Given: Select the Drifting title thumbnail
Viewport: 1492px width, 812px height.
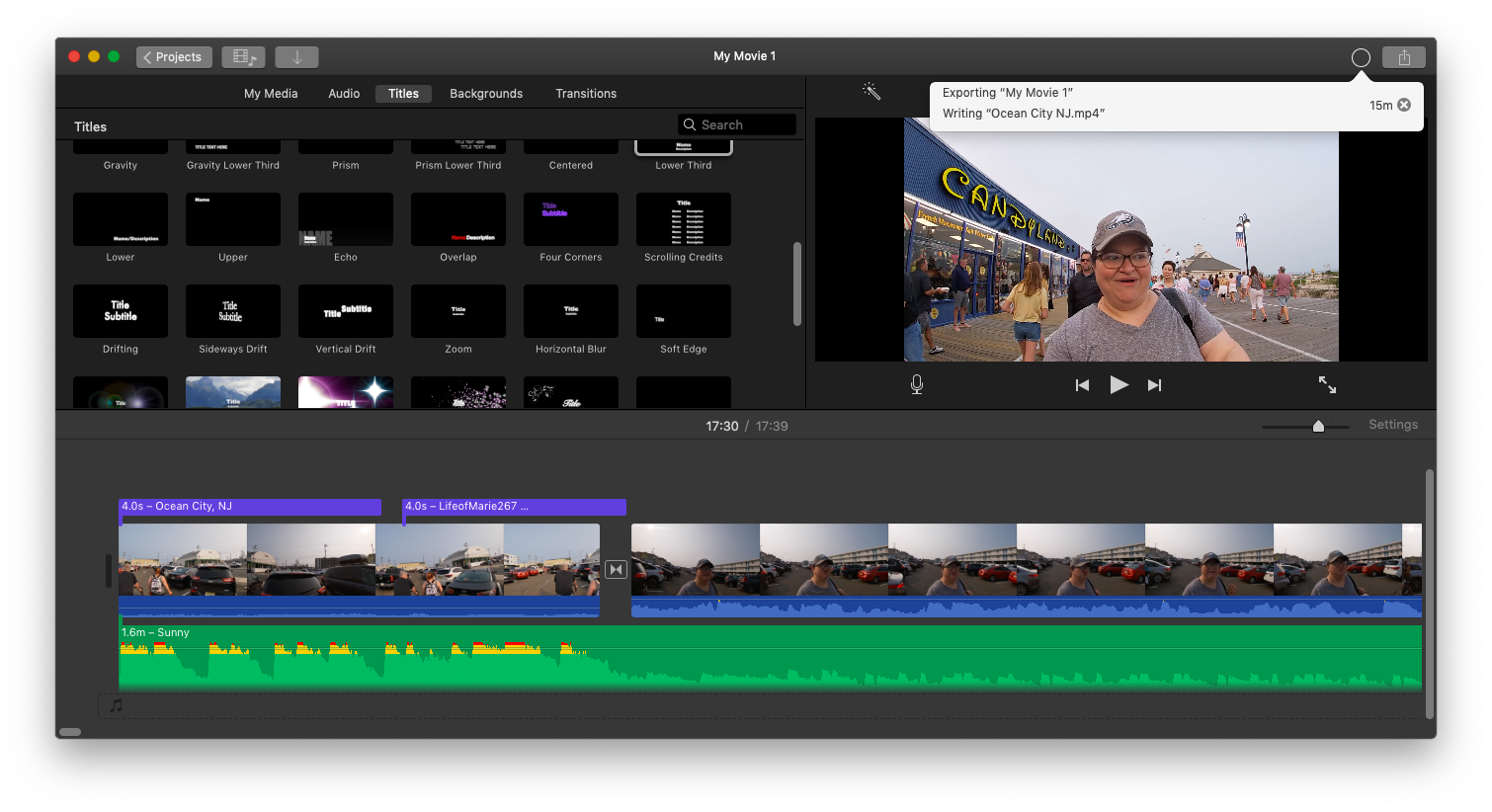Looking at the screenshot, I should [x=121, y=311].
